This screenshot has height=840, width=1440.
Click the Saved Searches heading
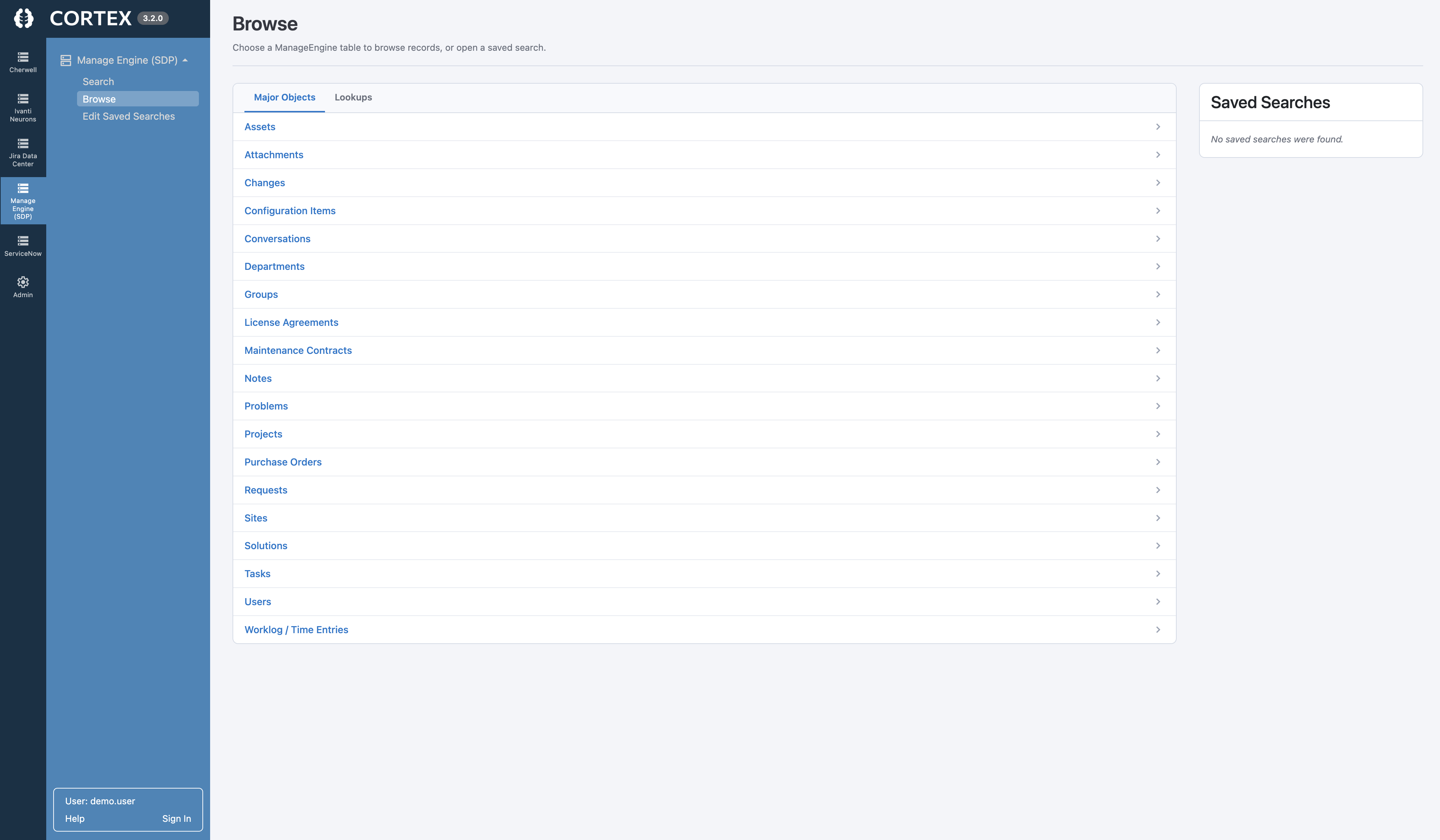click(x=1270, y=102)
